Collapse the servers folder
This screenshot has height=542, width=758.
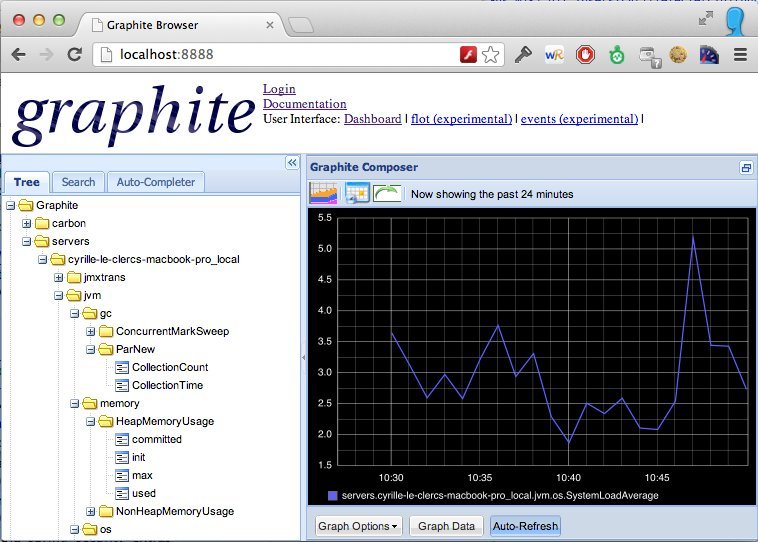pos(26,241)
